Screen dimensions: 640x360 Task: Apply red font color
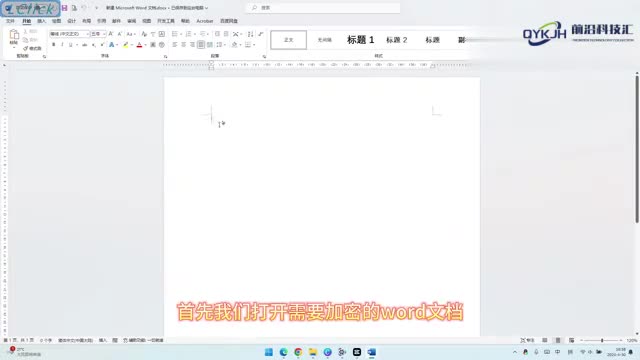click(139, 44)
